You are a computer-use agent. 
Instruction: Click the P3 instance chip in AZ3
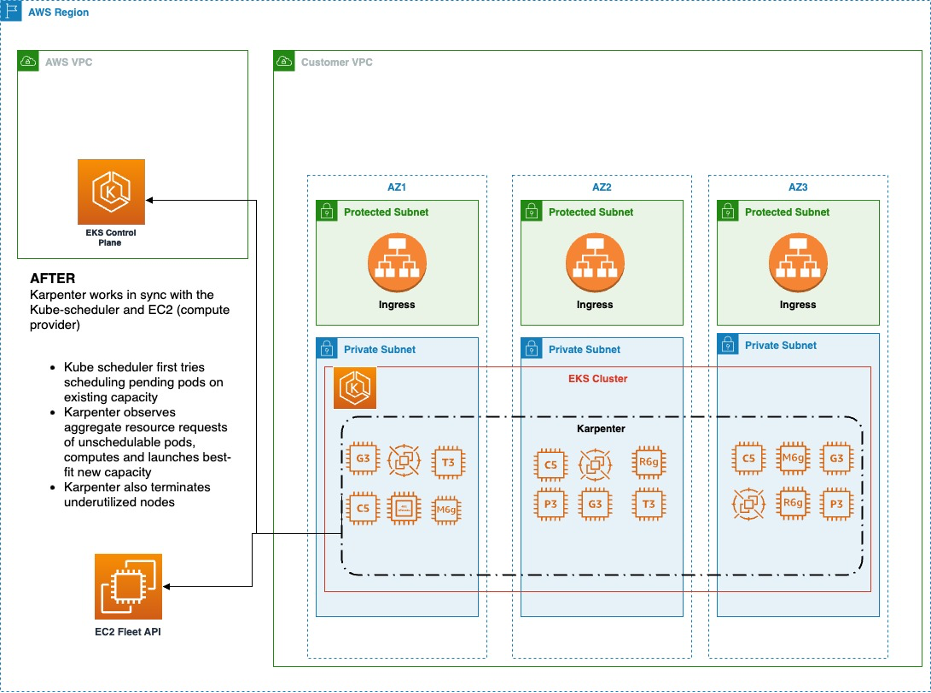pyautogui.click(x=837, y=504)
